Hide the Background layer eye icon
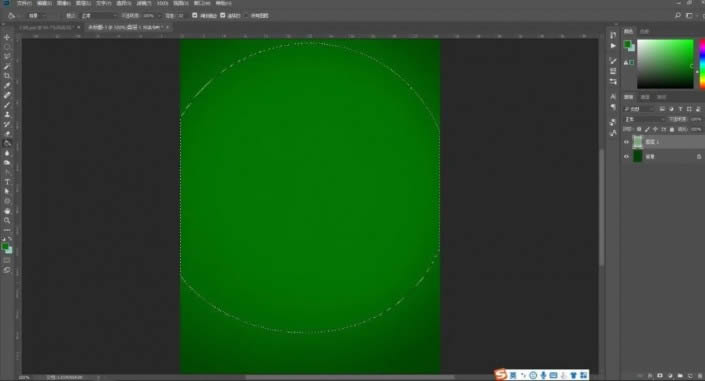The image size is (705, 381). coord(626,157)
